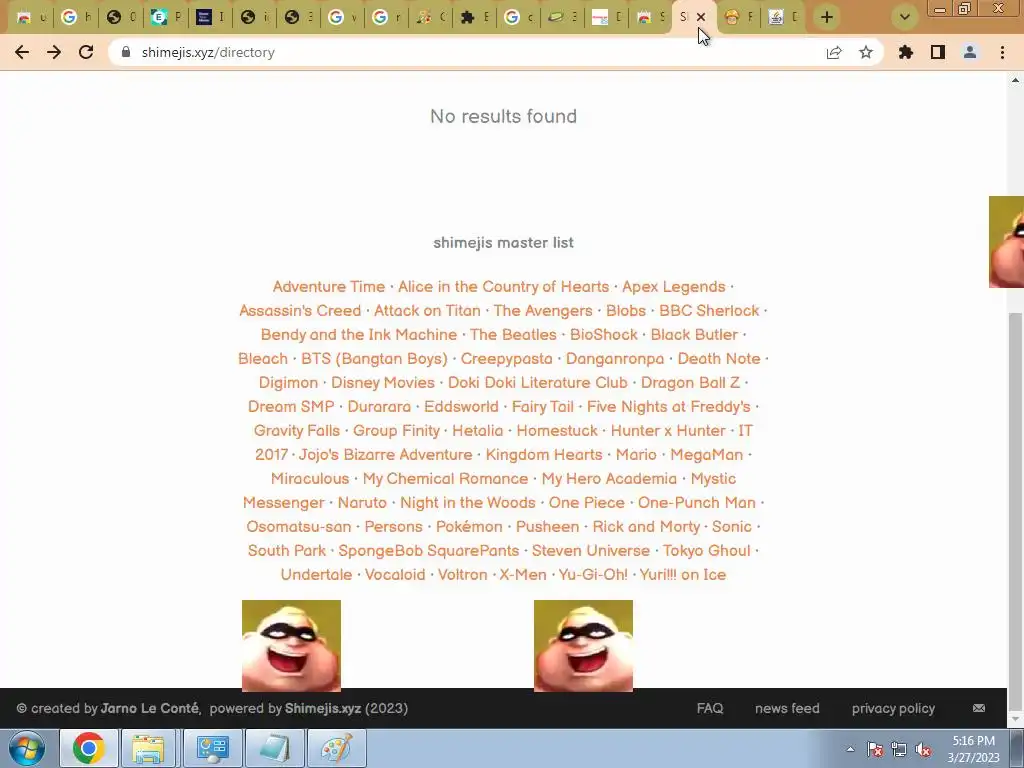1024x768 pixels.
Task: Click the vertical scrollbar thumb
Action: pyautogui.click(x=1016, y=513)
